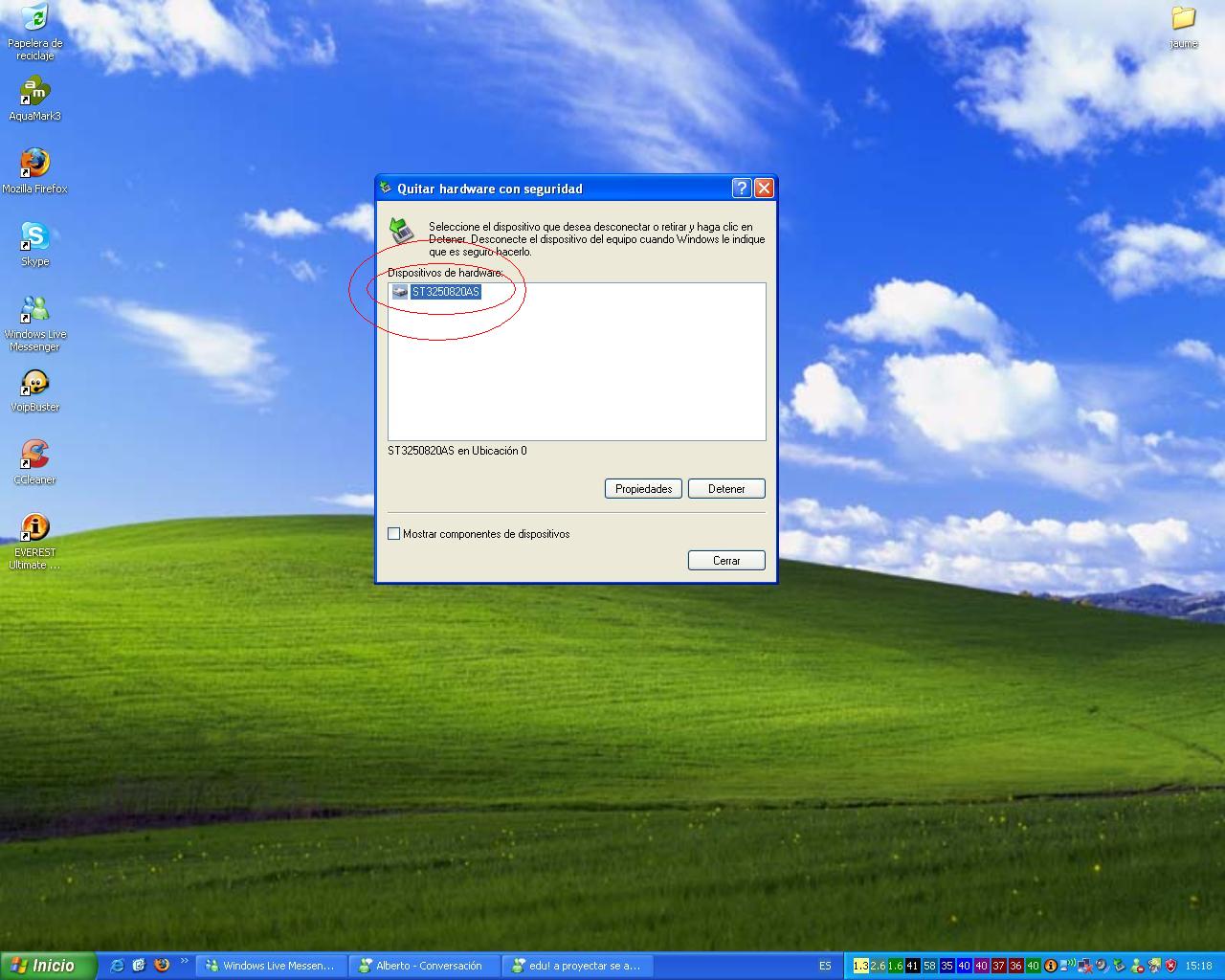Select the VoipBuster desktop icon

[35, 390]
